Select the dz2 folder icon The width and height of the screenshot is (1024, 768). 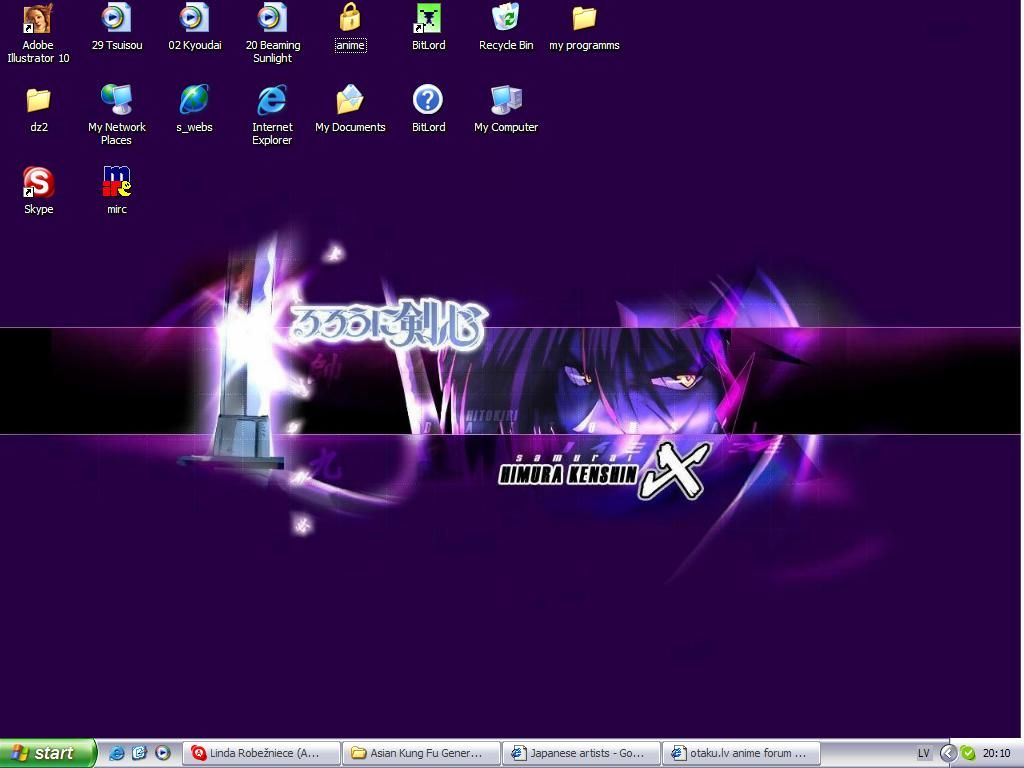pos(39,109)
